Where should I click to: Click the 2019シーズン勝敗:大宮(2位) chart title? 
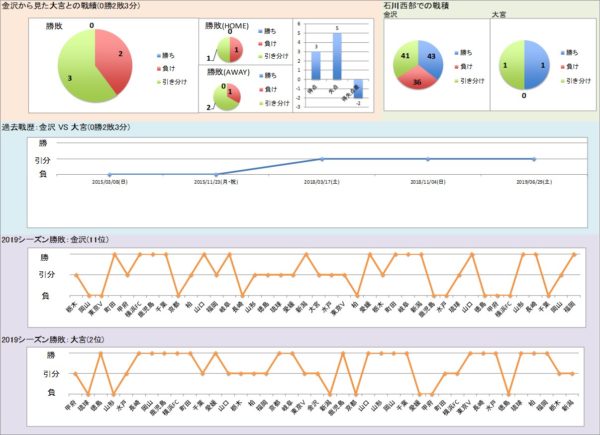pos(65,341)
